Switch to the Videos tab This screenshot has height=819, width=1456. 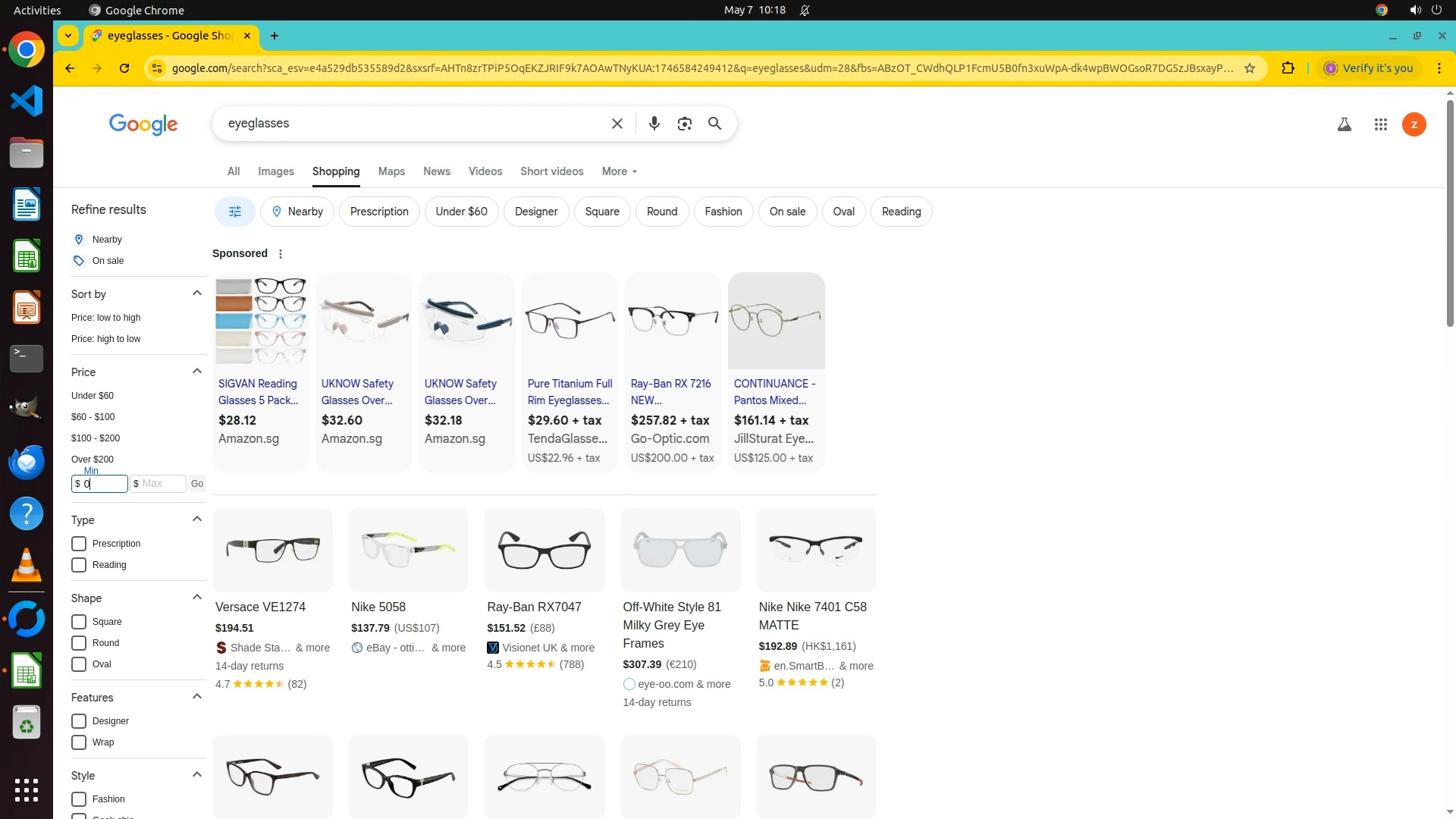click(x=485, y=171)
